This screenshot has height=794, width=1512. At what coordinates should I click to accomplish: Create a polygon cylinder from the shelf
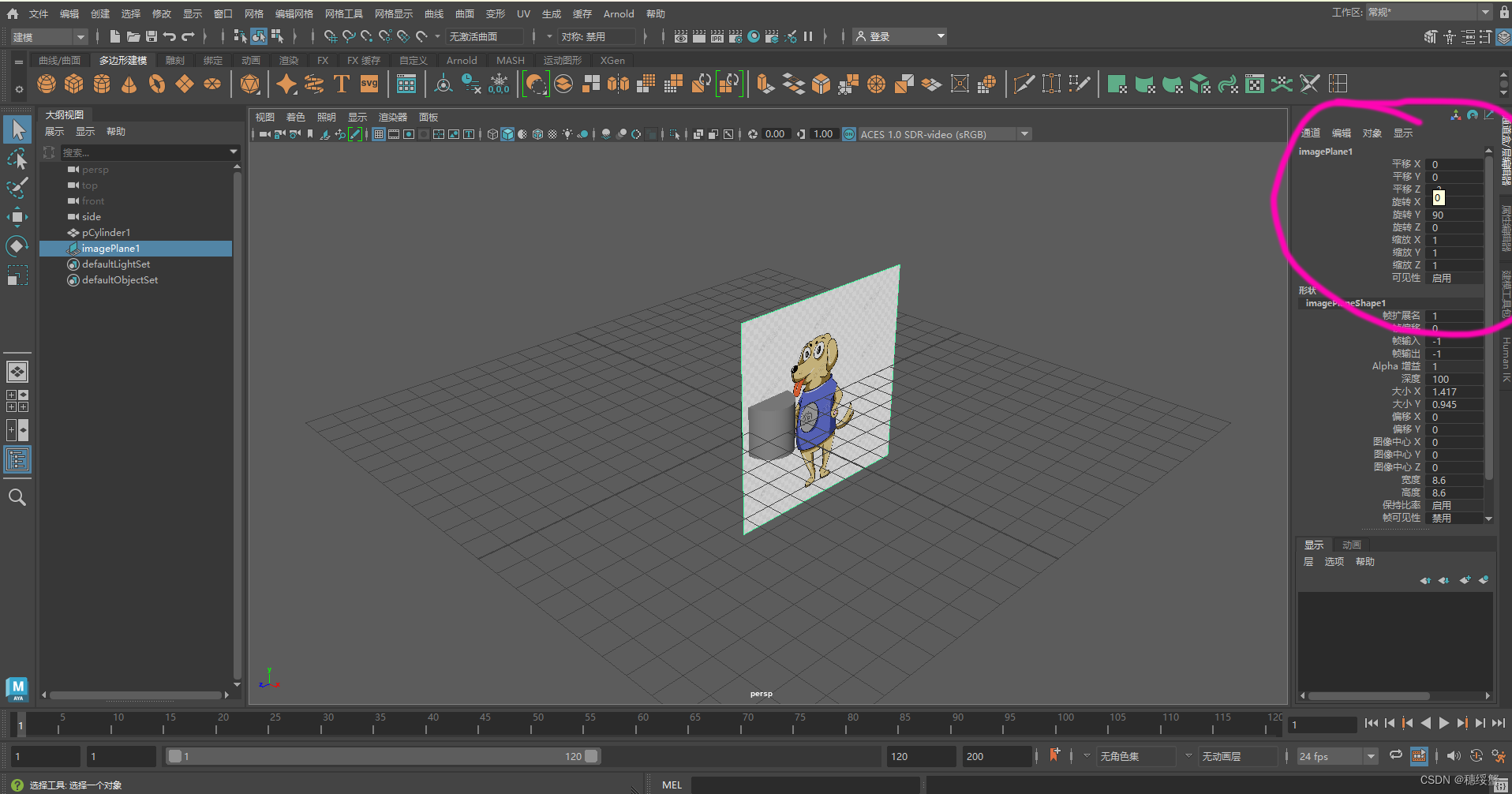coord(102,84)
